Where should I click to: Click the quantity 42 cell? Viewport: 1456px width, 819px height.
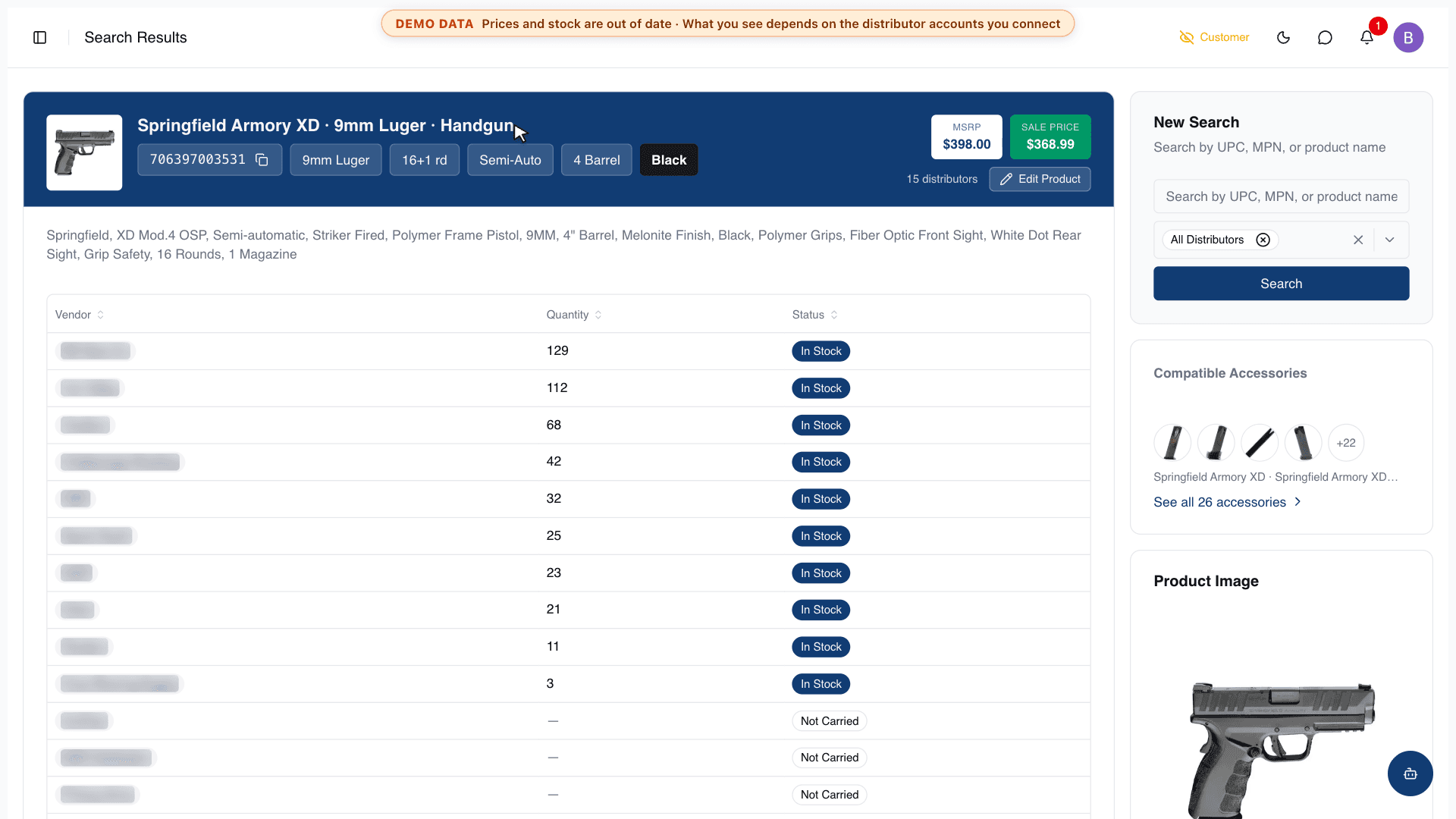[554, 461]
